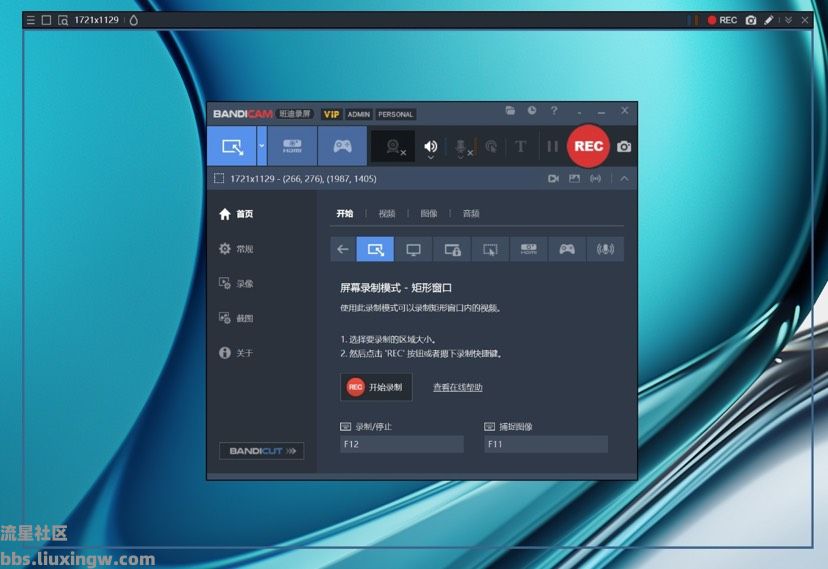
Task: Click 开始录制 start recording button
Action: 376,387
